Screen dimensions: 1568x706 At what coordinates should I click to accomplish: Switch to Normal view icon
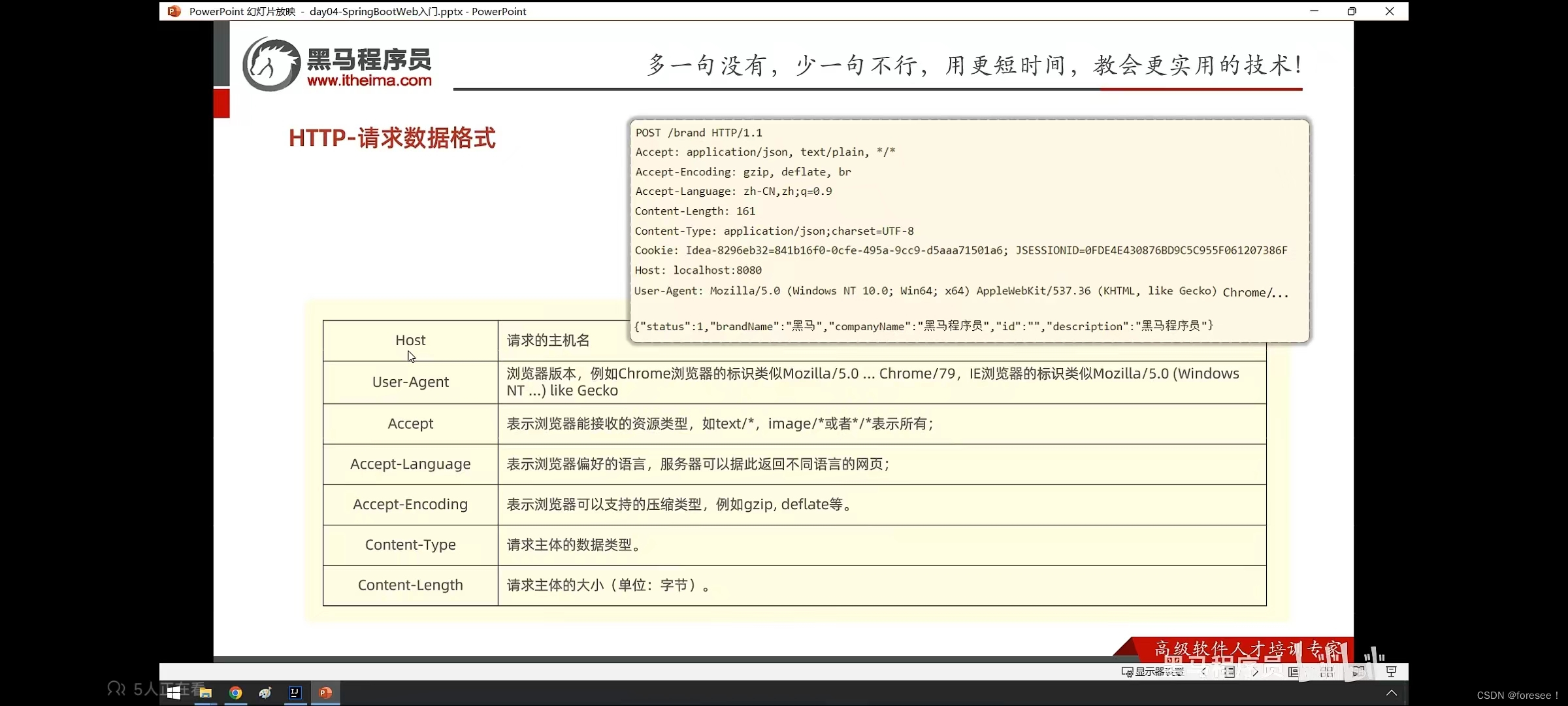coord(1293,671)
